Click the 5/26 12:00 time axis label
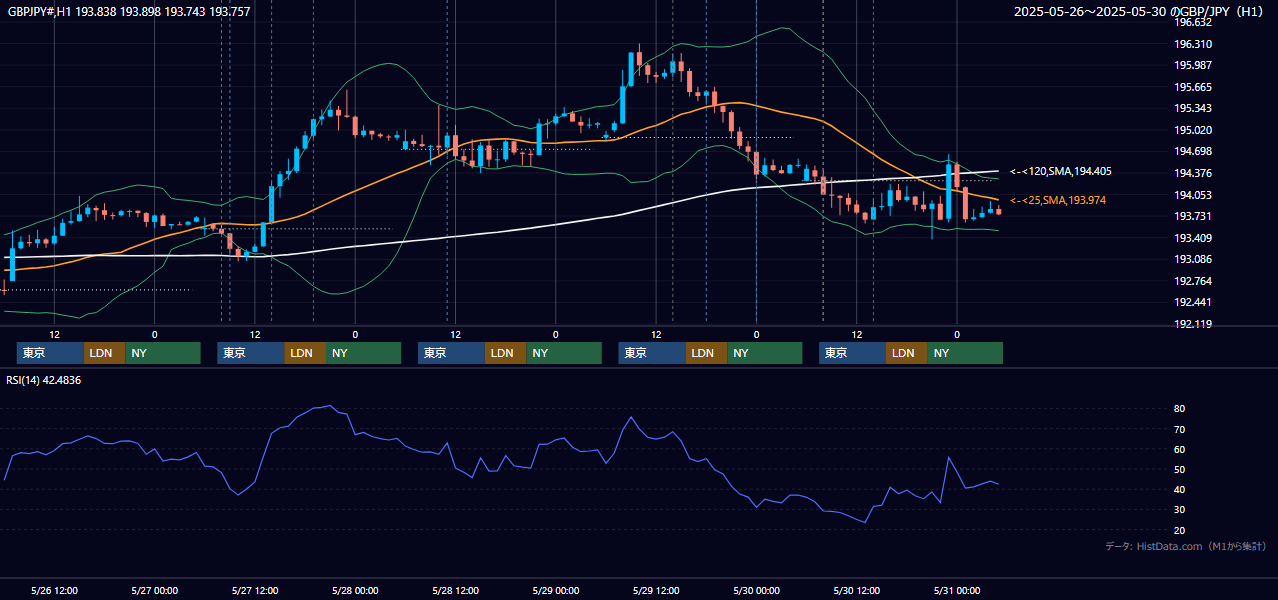1278x600 pixels. [x=54, y=591]
